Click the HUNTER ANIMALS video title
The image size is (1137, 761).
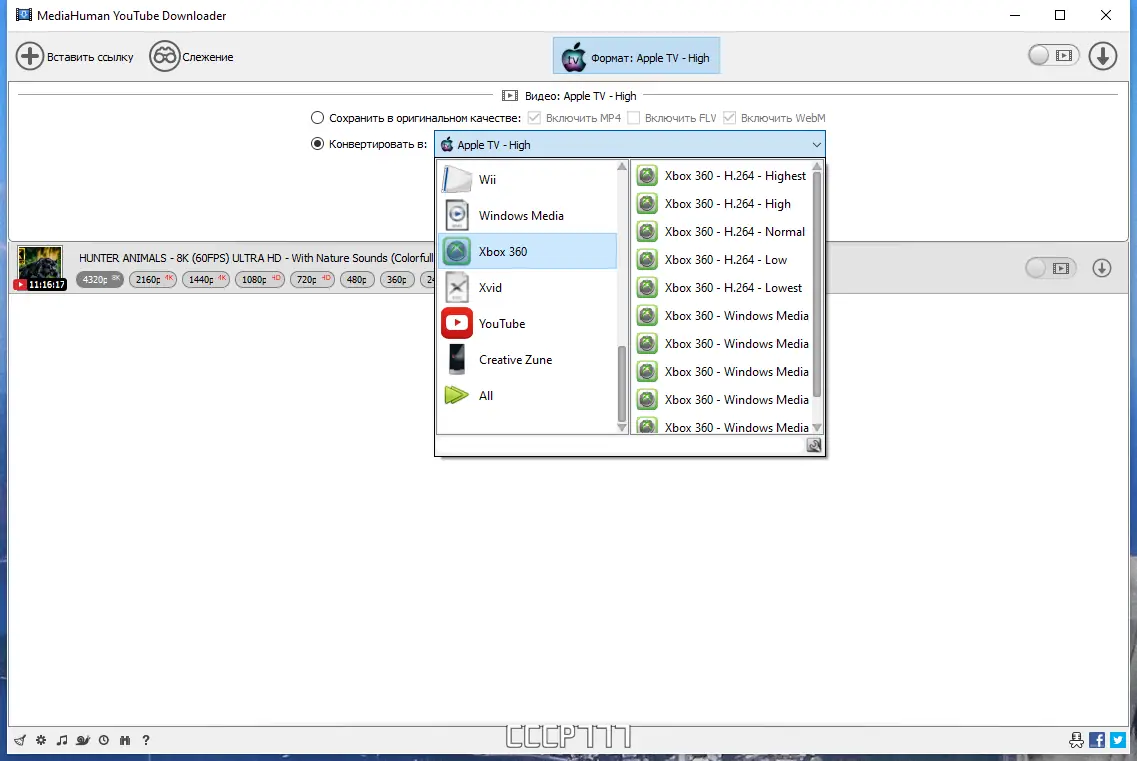[x=256, y=258]
